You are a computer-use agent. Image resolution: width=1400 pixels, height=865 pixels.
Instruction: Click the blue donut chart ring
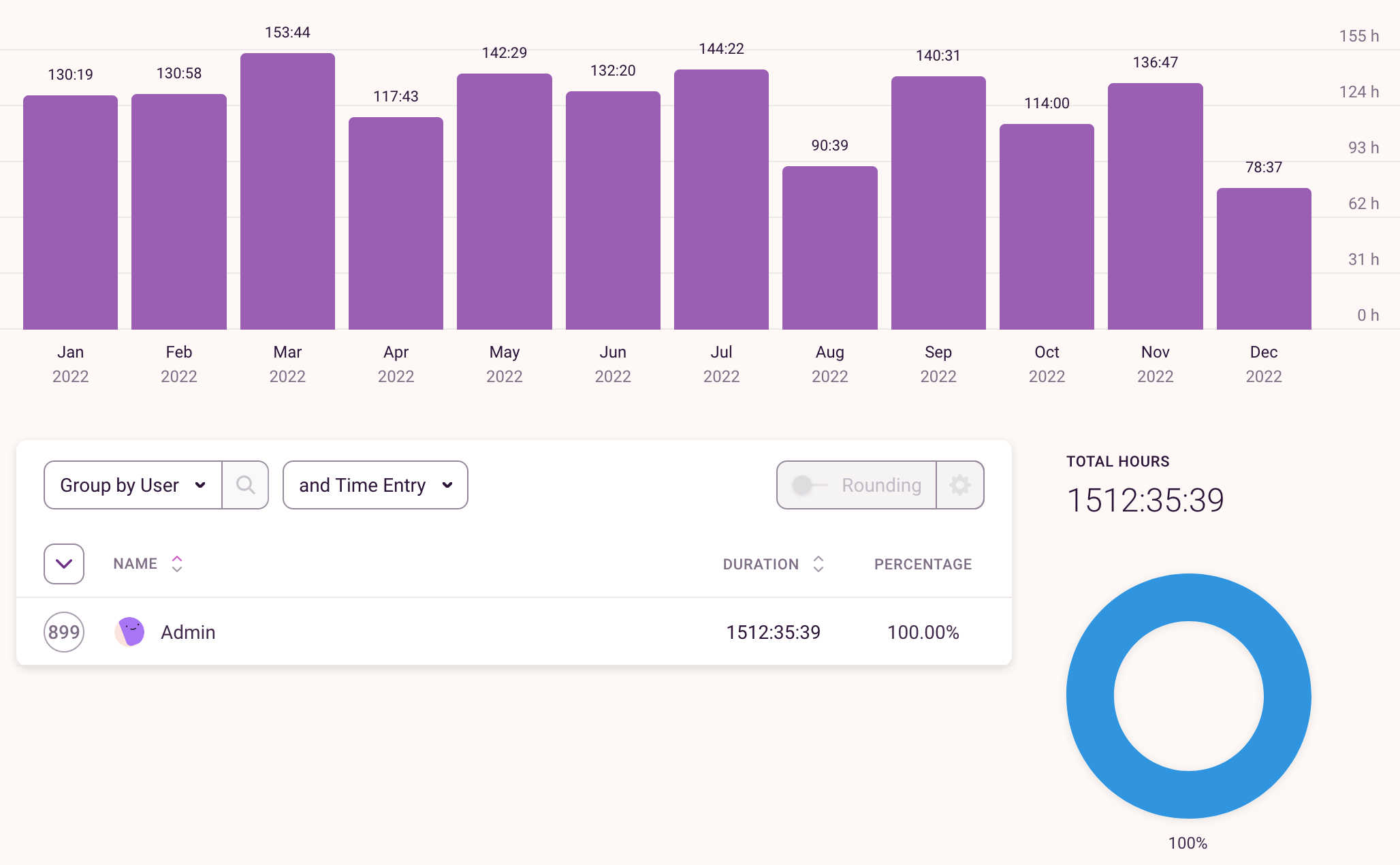click(x=1089, y=696)
